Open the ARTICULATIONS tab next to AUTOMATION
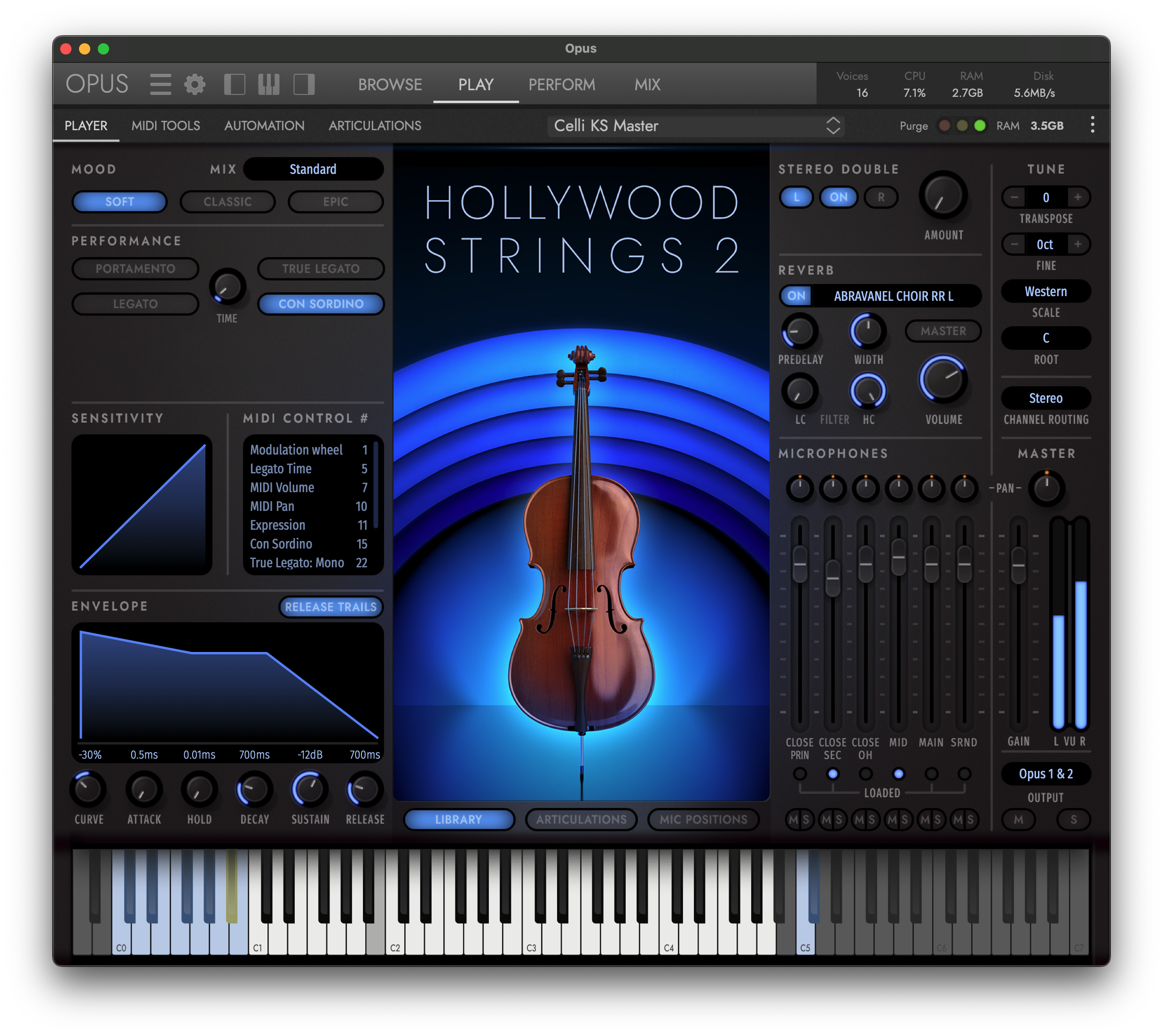The width and height of the screenshot is (1163, 1036). tap(375, 125)
